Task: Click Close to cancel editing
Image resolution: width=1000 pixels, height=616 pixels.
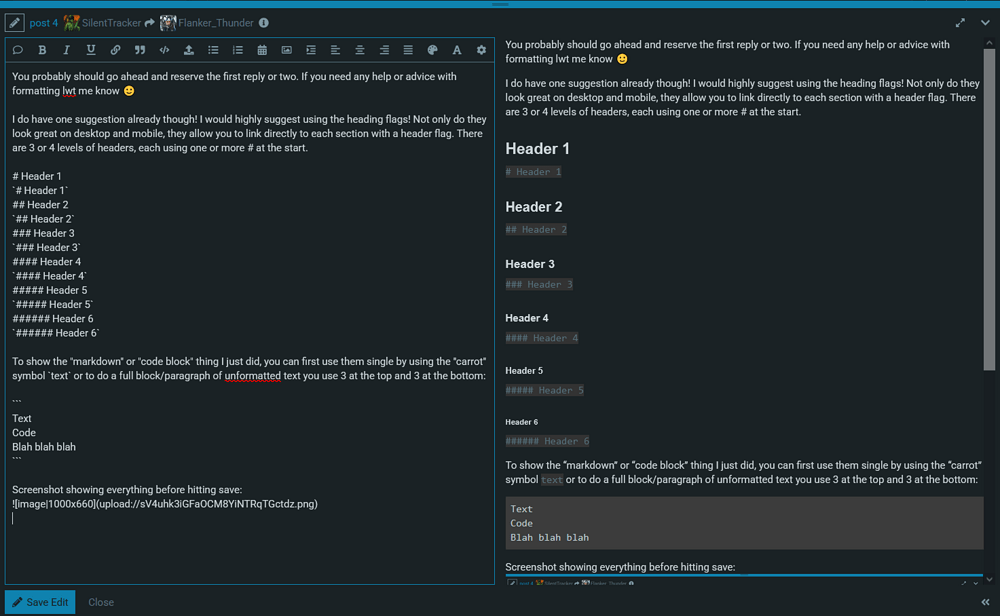Action: click(101, 602)
